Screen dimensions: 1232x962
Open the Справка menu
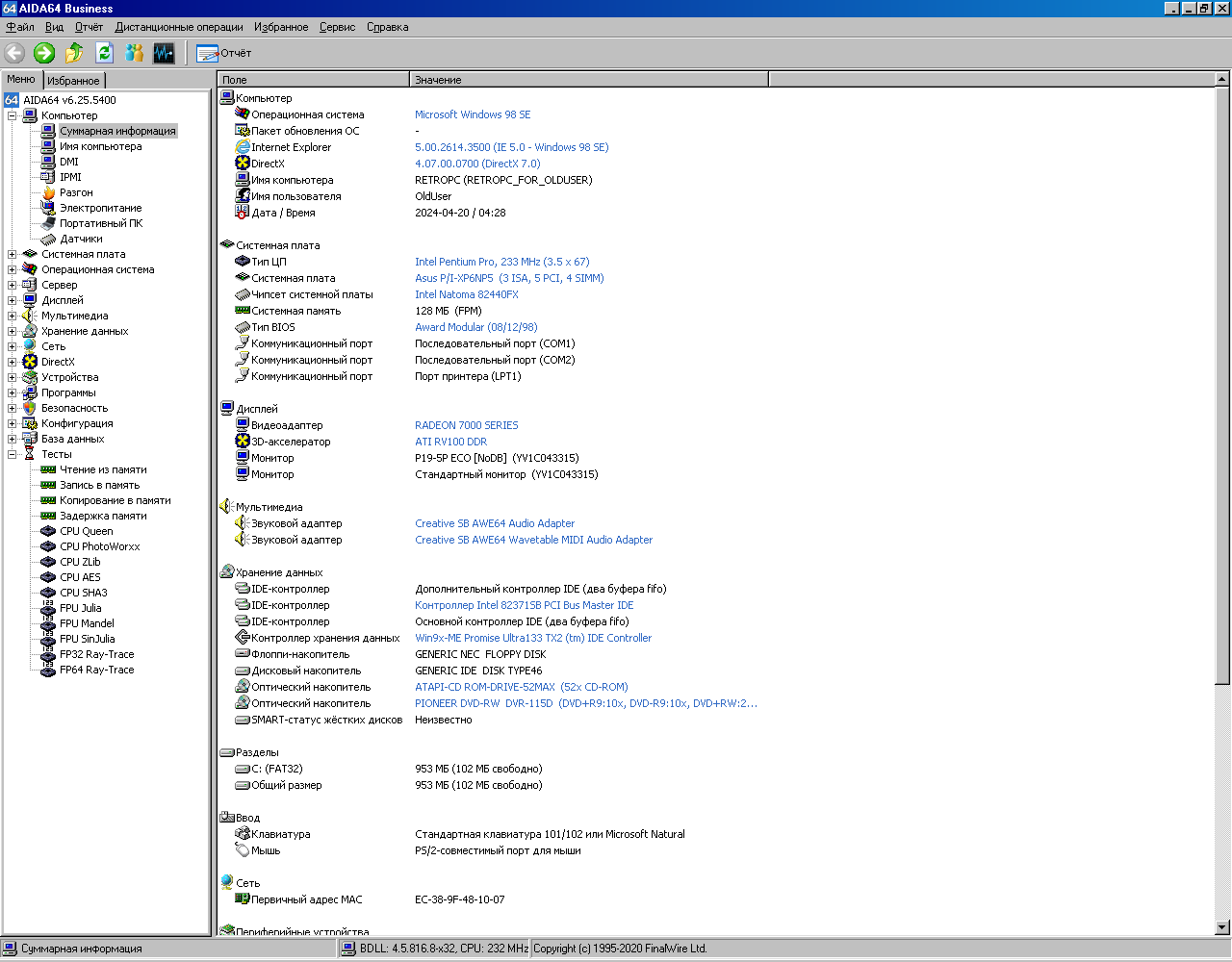(x=387, y=27)
